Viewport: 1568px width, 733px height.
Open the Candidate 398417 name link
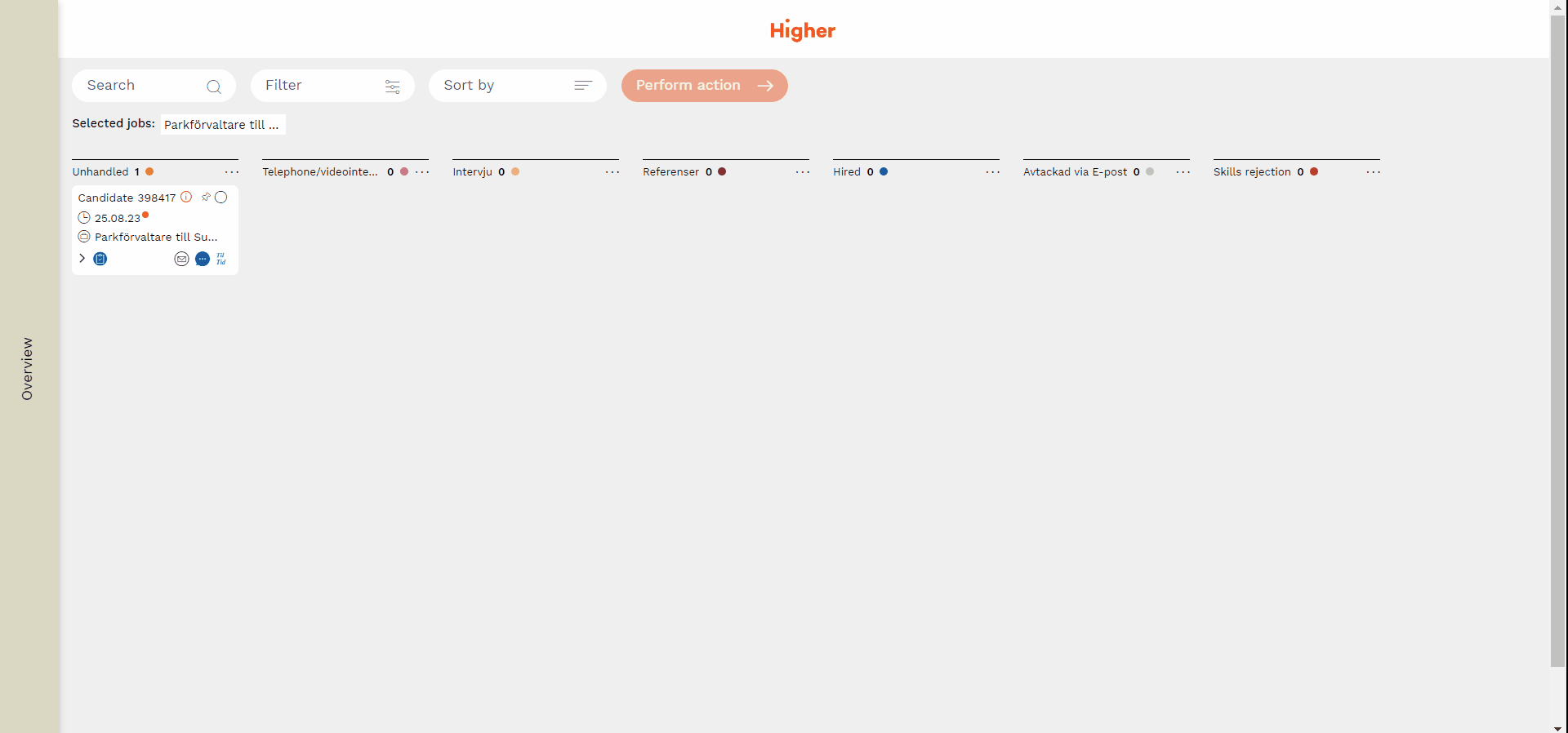(127, 198)
